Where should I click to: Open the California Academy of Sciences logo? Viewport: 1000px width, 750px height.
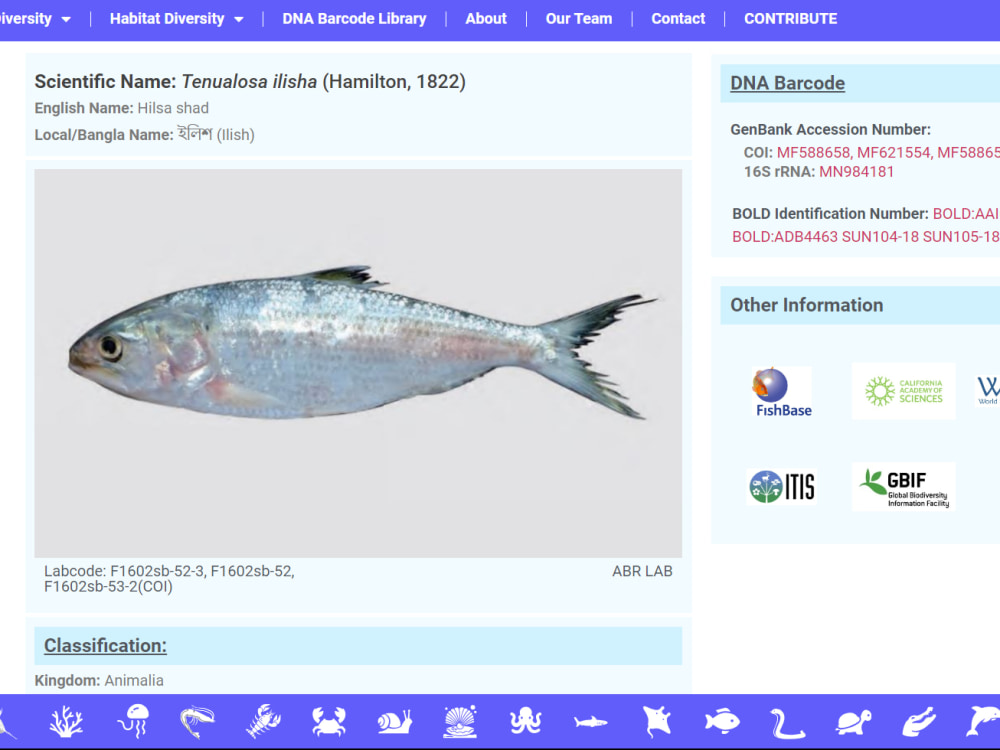pyautogui.click(x=904, y=391)
